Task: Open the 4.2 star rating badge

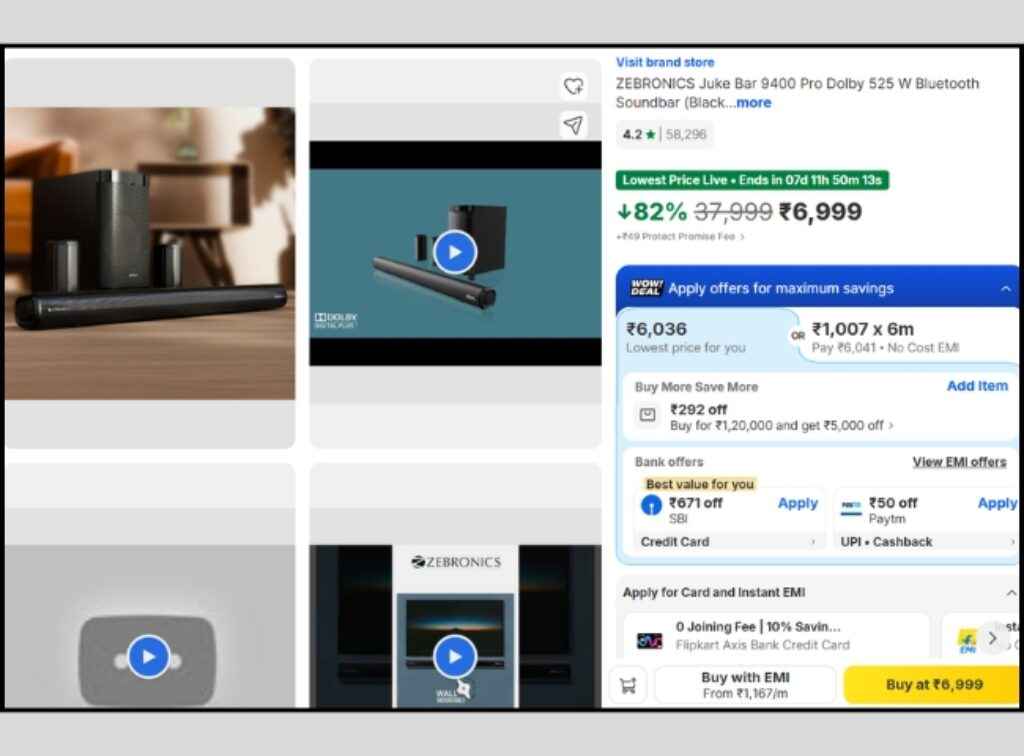Action: tap(664, 134)
